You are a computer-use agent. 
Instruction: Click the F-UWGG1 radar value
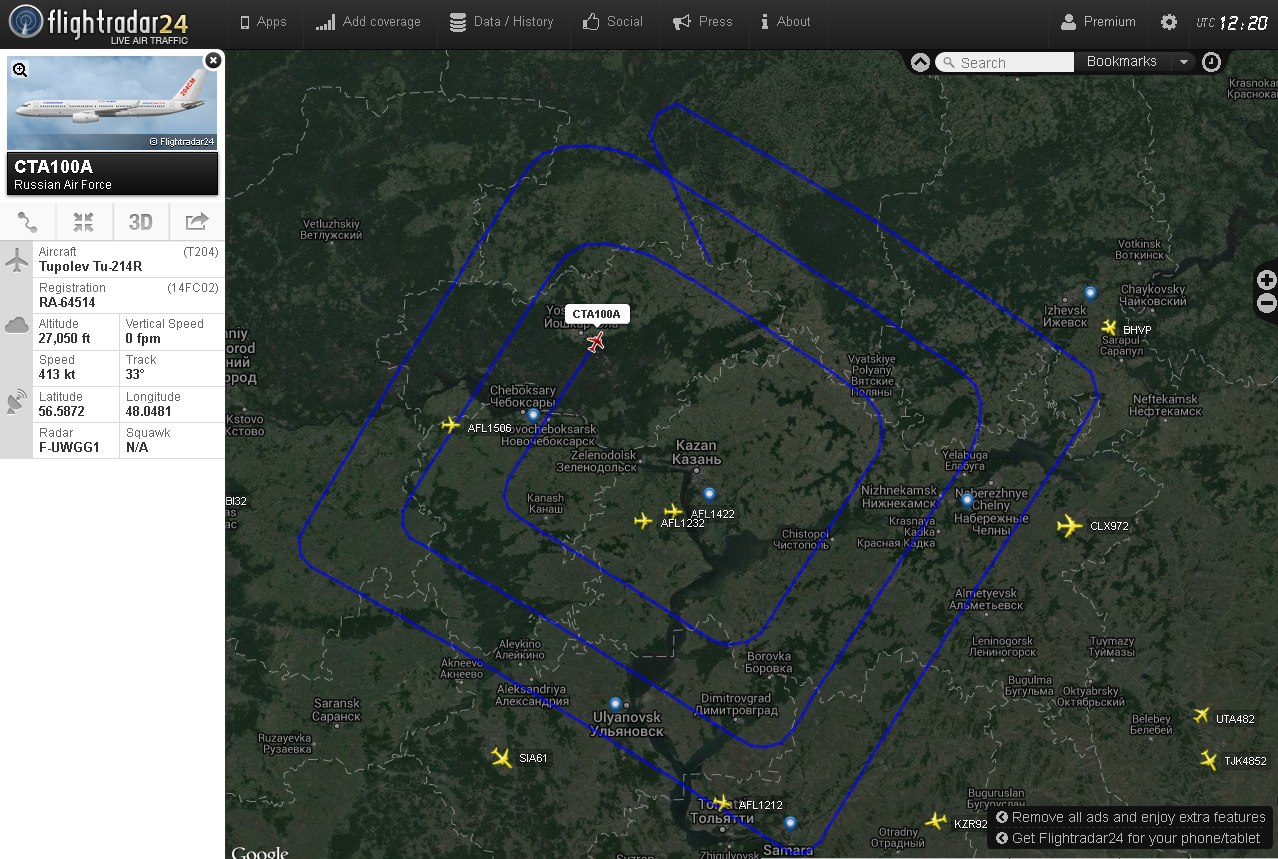[x=69, y=448]
